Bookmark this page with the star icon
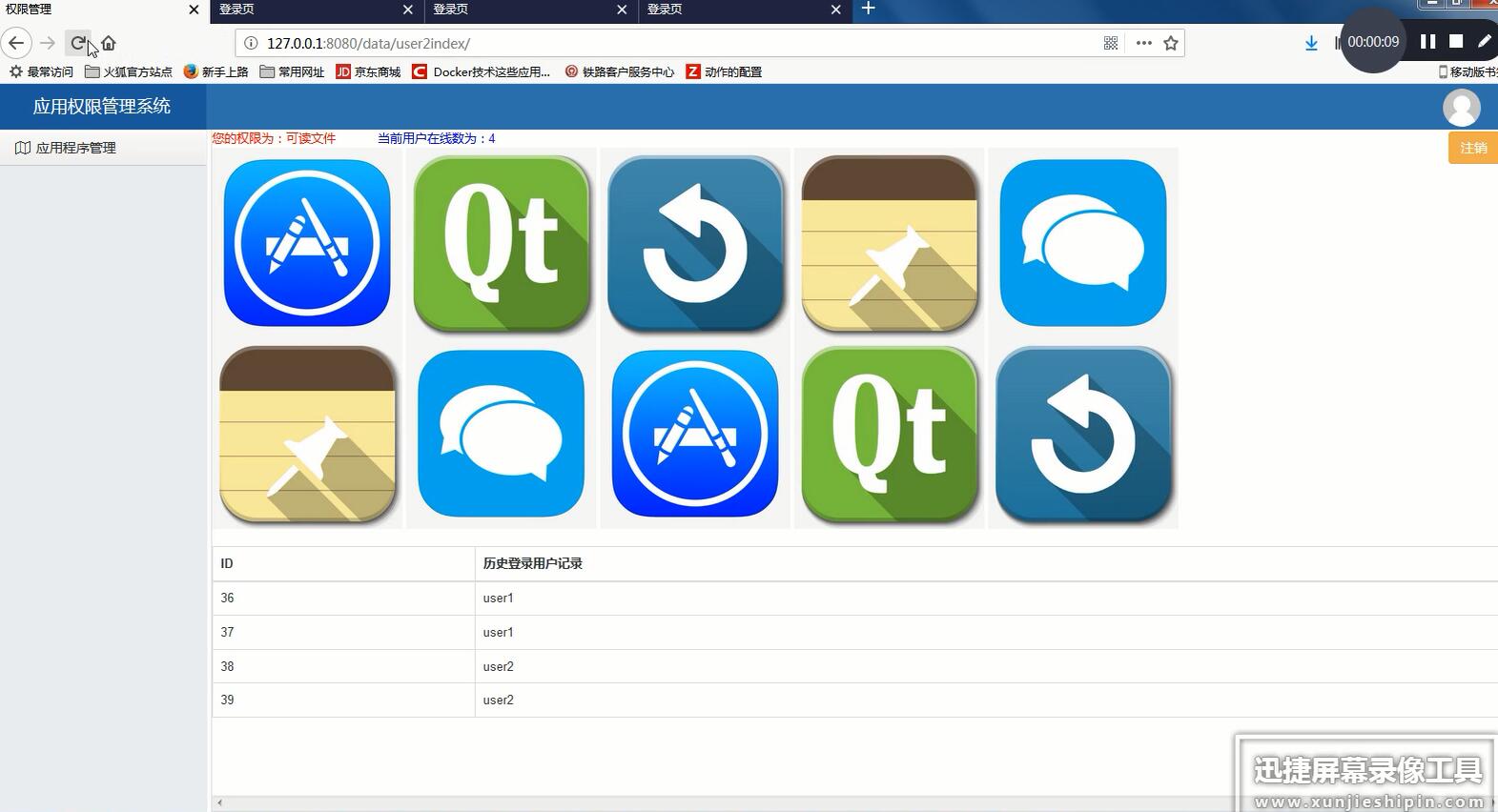Viewport: 1498px width, 812px height. point(1171,43)
